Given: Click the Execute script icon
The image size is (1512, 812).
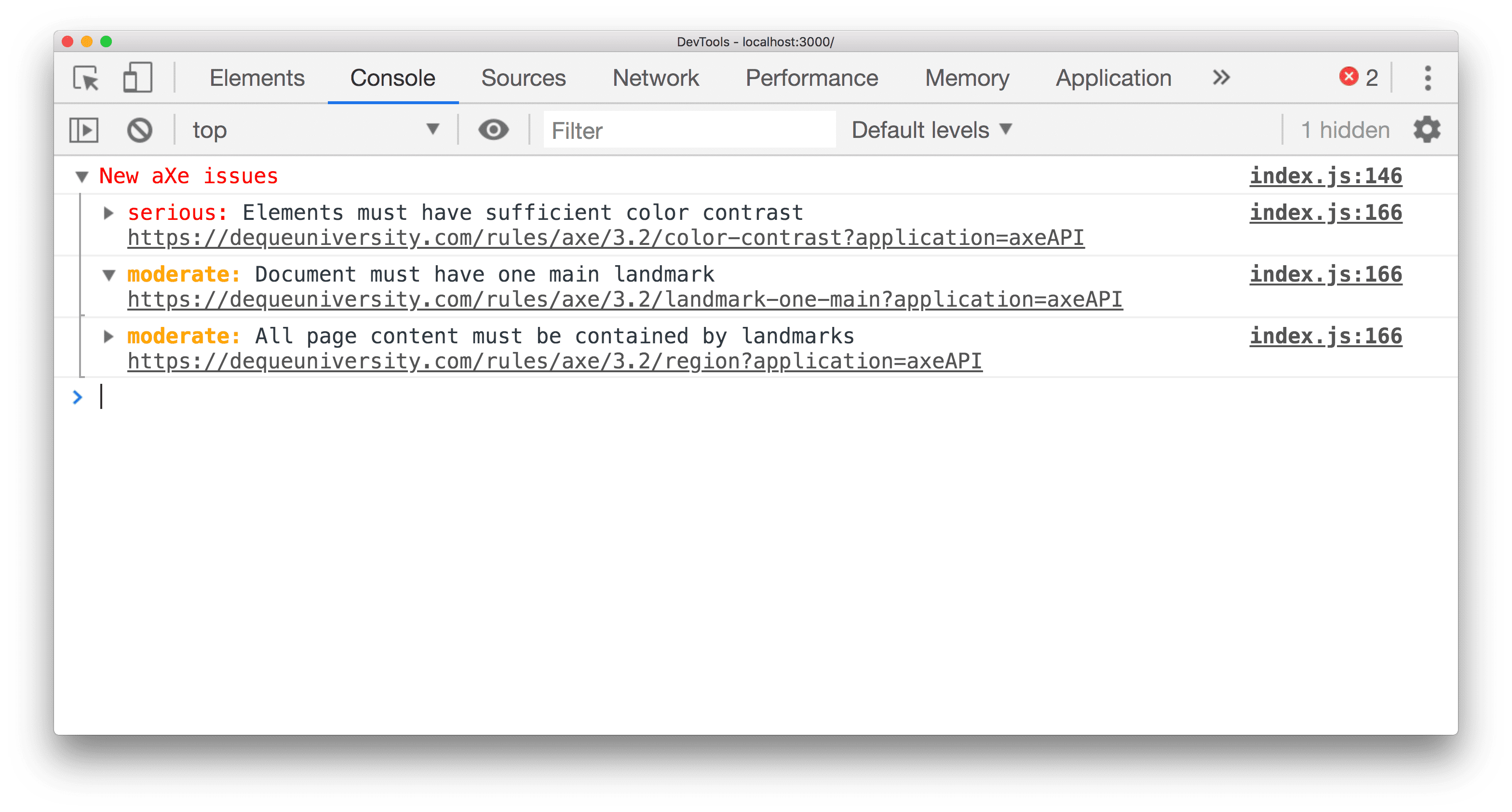Looking at the screenshot, I should coord(85,130).
